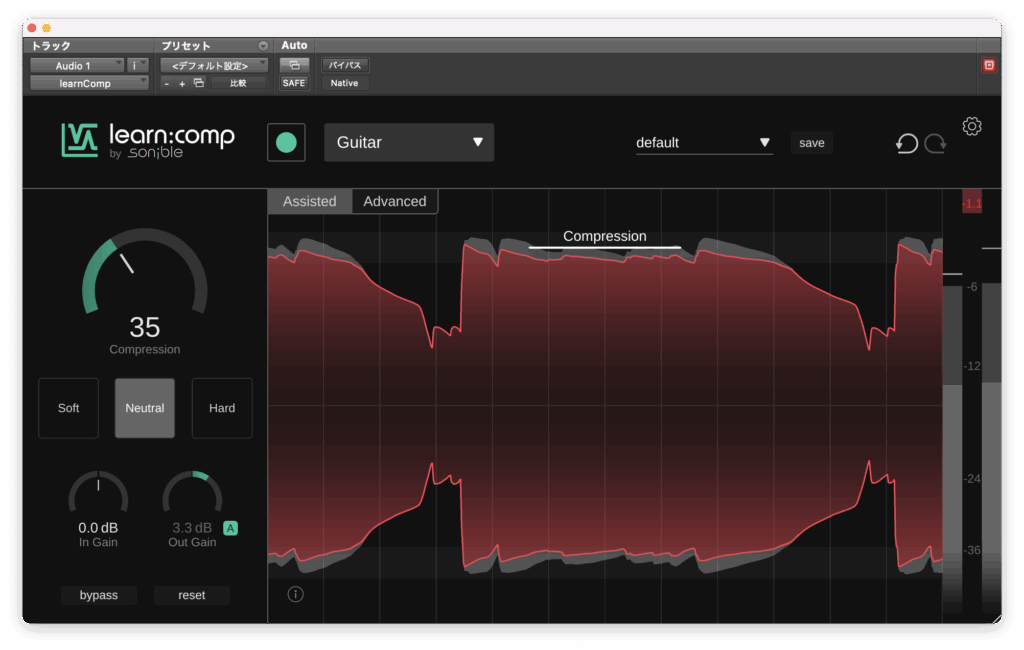Image resolution: width=1024 pixels, height=650 pixels.
Task: Click the トラック header label
Action: coord(52,46)
